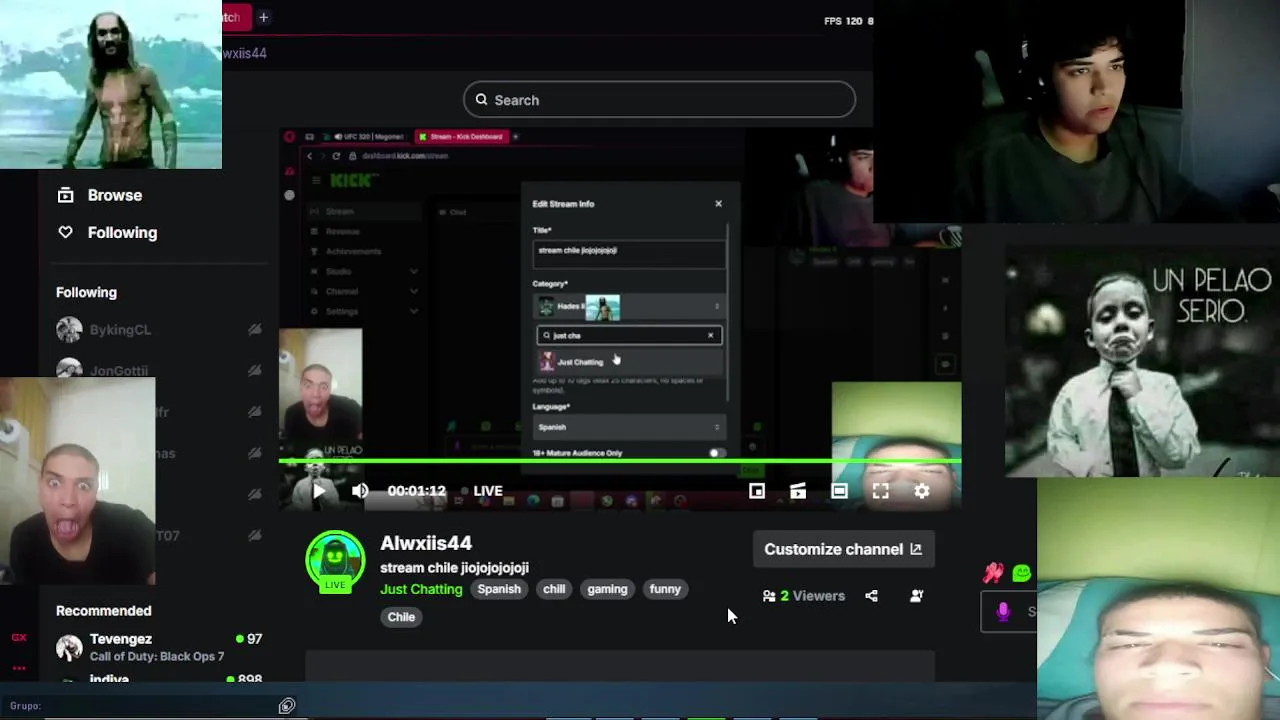This screenshot has height=720, width=1280.
Task: Click the Spanish tag
Action: click(499, 589)
